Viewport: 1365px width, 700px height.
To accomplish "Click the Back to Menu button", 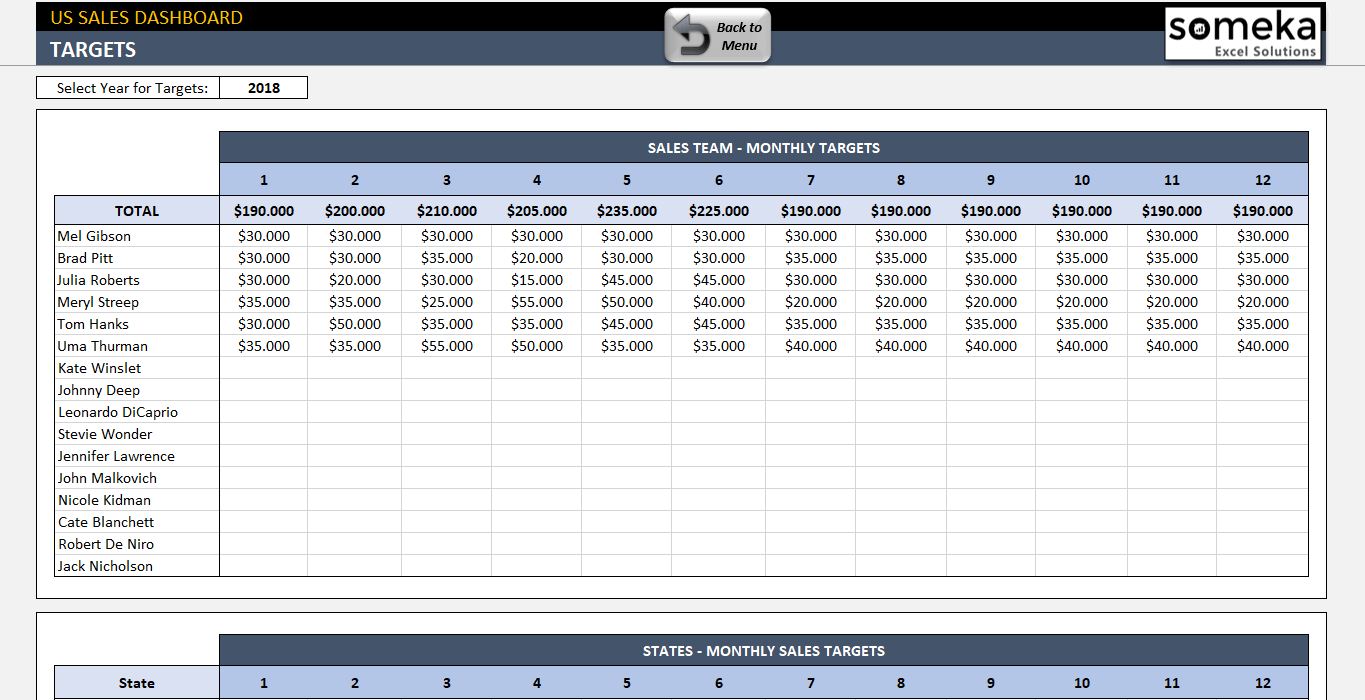I will click(x=718, y=37).
